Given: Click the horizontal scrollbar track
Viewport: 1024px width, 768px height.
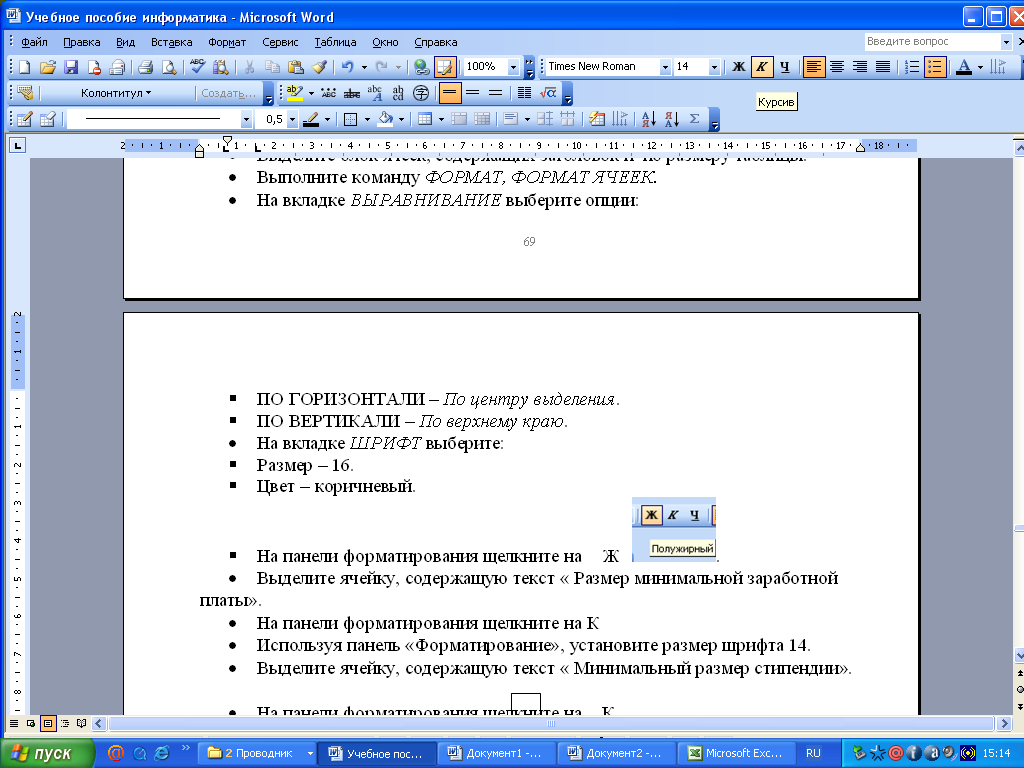Looking at the screenshot, I should click(552, 723).
